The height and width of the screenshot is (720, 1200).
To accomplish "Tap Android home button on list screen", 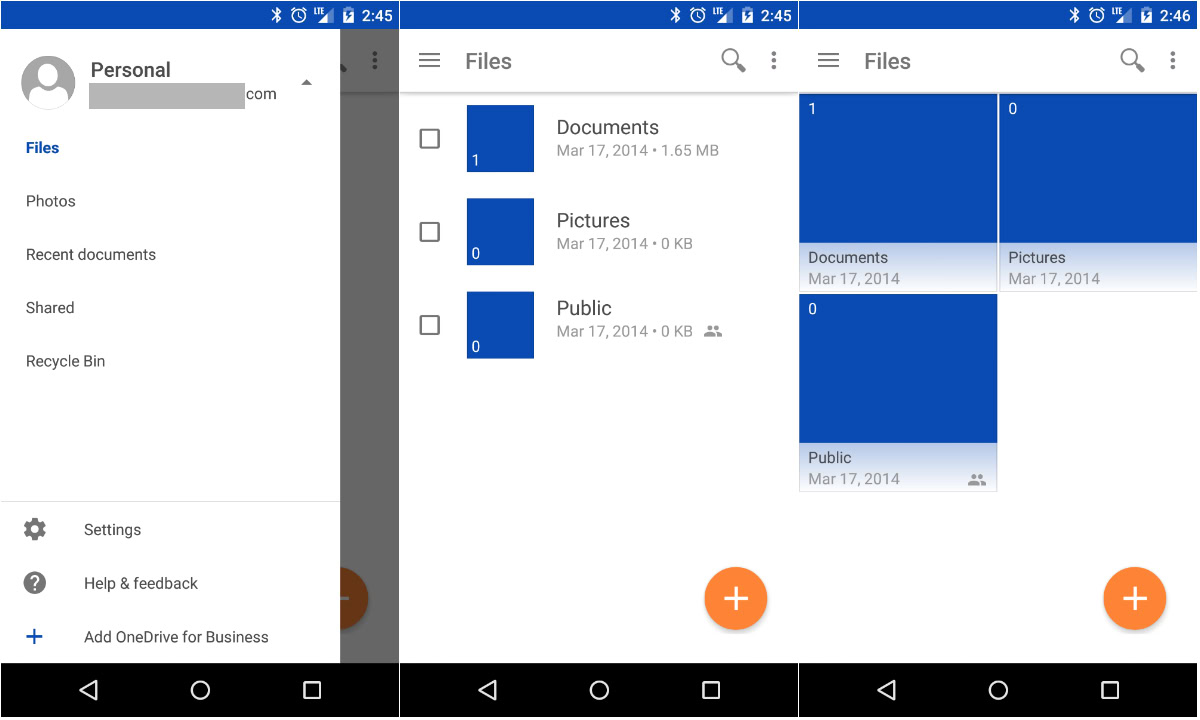I will (x=599, y=690).
